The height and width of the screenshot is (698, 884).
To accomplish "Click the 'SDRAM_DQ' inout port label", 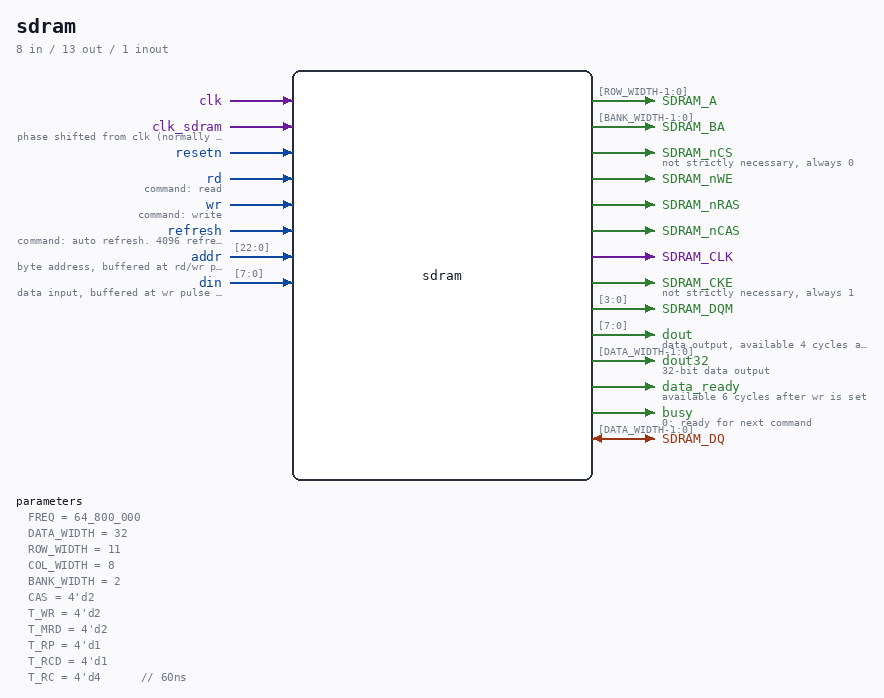I will click(x=693, y=438).
